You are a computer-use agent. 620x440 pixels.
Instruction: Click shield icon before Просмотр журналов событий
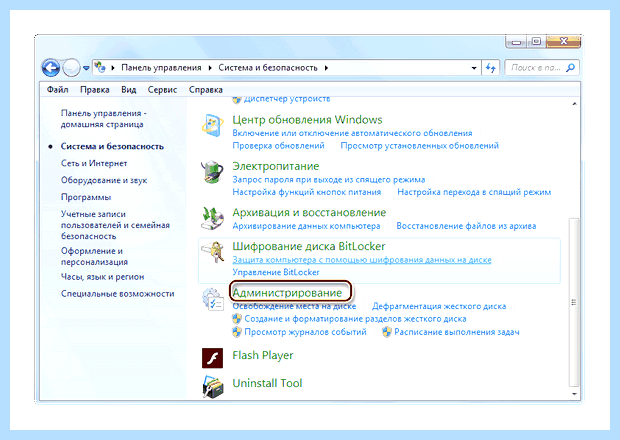pyautogui.click(x=237, y=332)
